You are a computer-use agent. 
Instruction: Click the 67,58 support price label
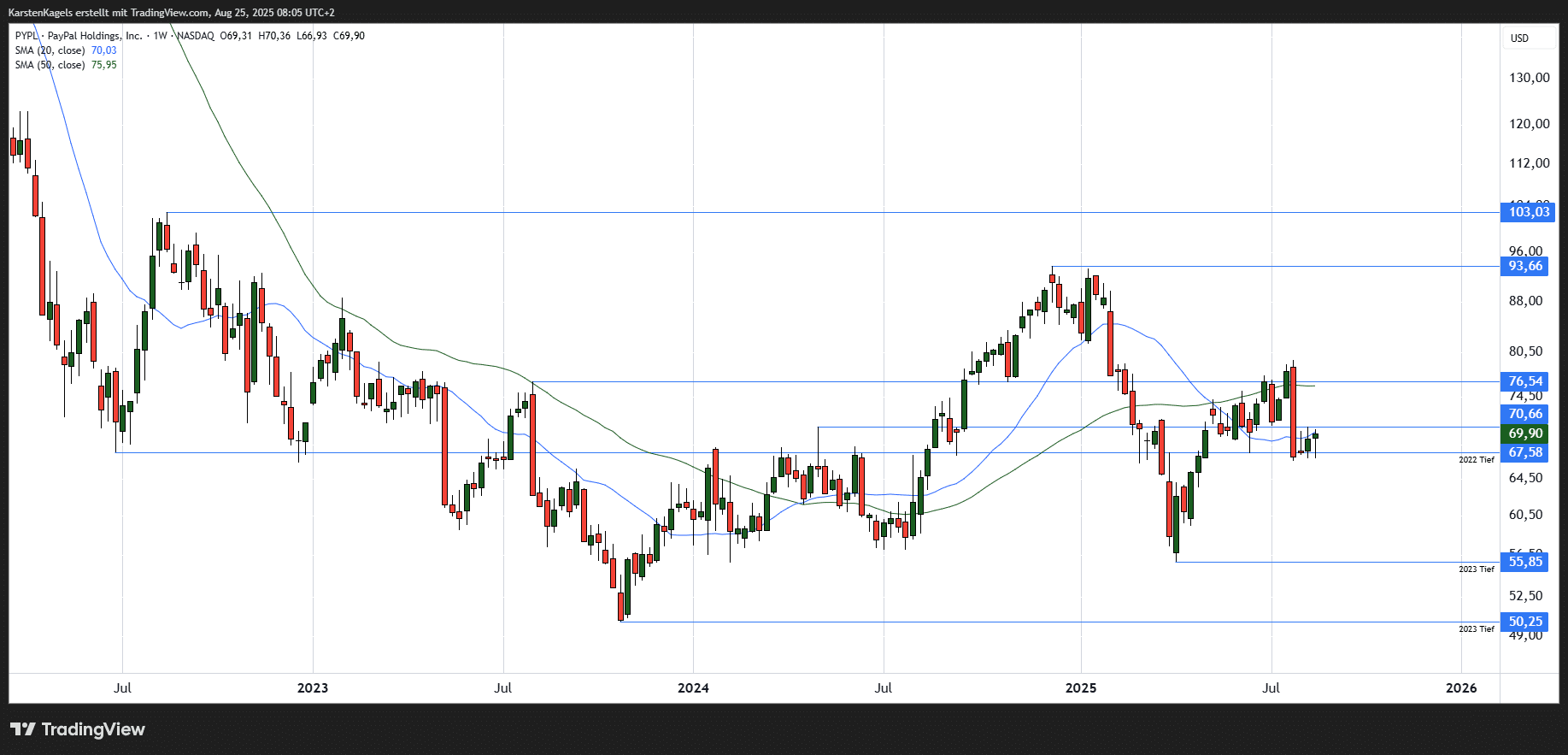coord(1526,452)
